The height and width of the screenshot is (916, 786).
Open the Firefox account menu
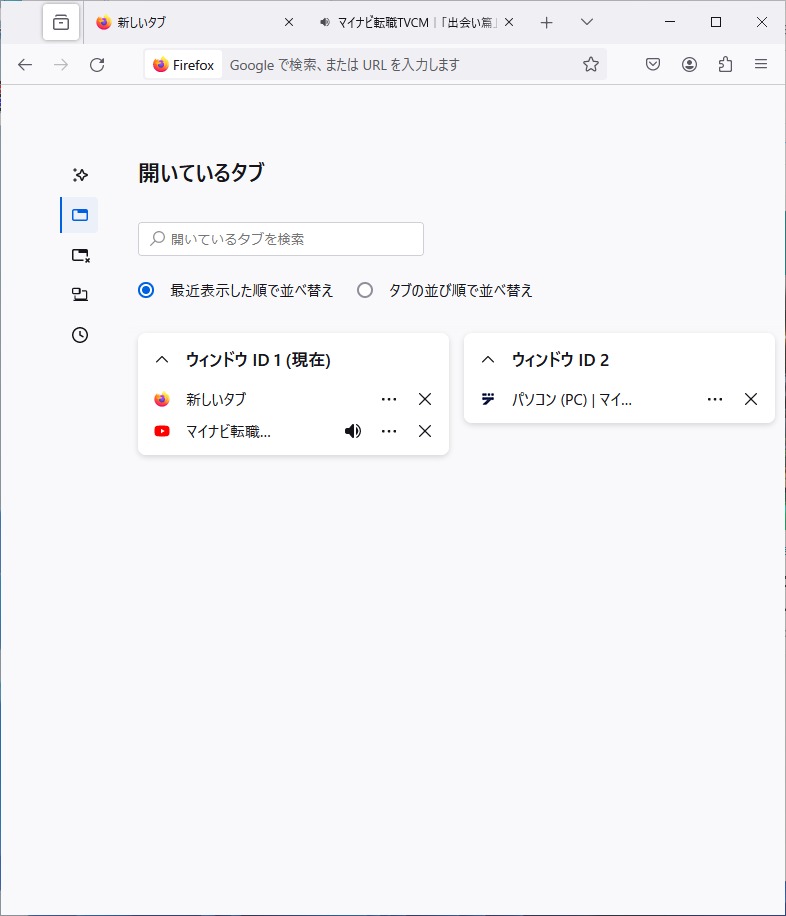(689, 65)
